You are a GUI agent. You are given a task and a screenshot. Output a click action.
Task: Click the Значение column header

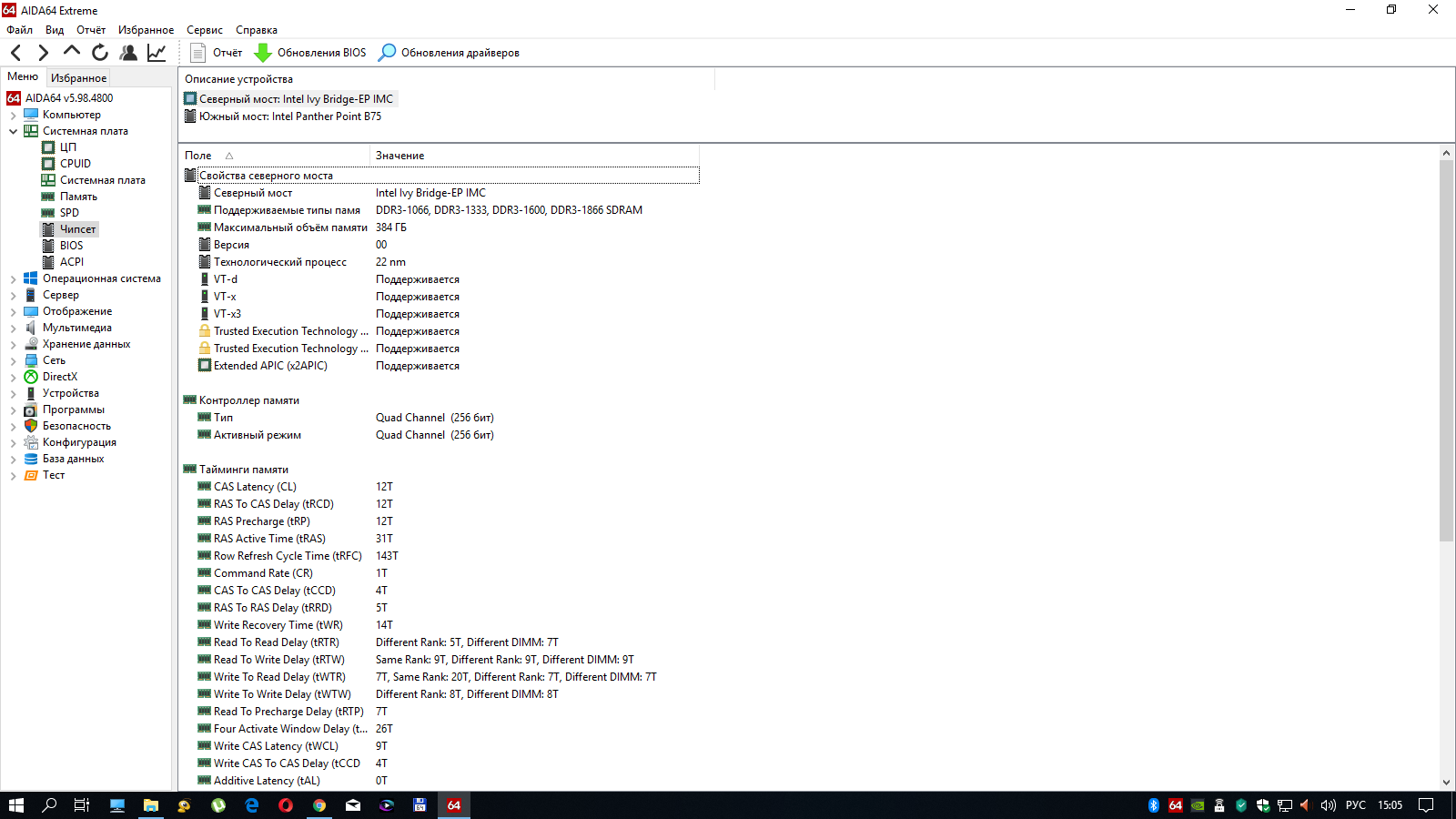535,156
